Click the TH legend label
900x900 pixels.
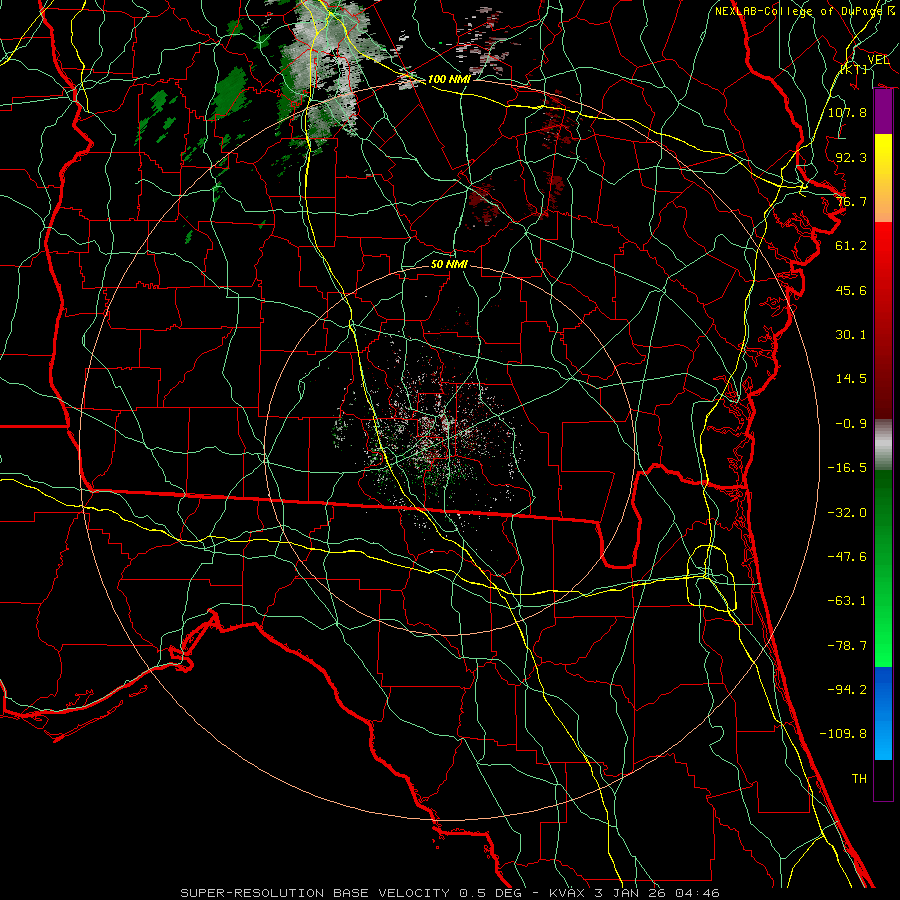point(859,779)
